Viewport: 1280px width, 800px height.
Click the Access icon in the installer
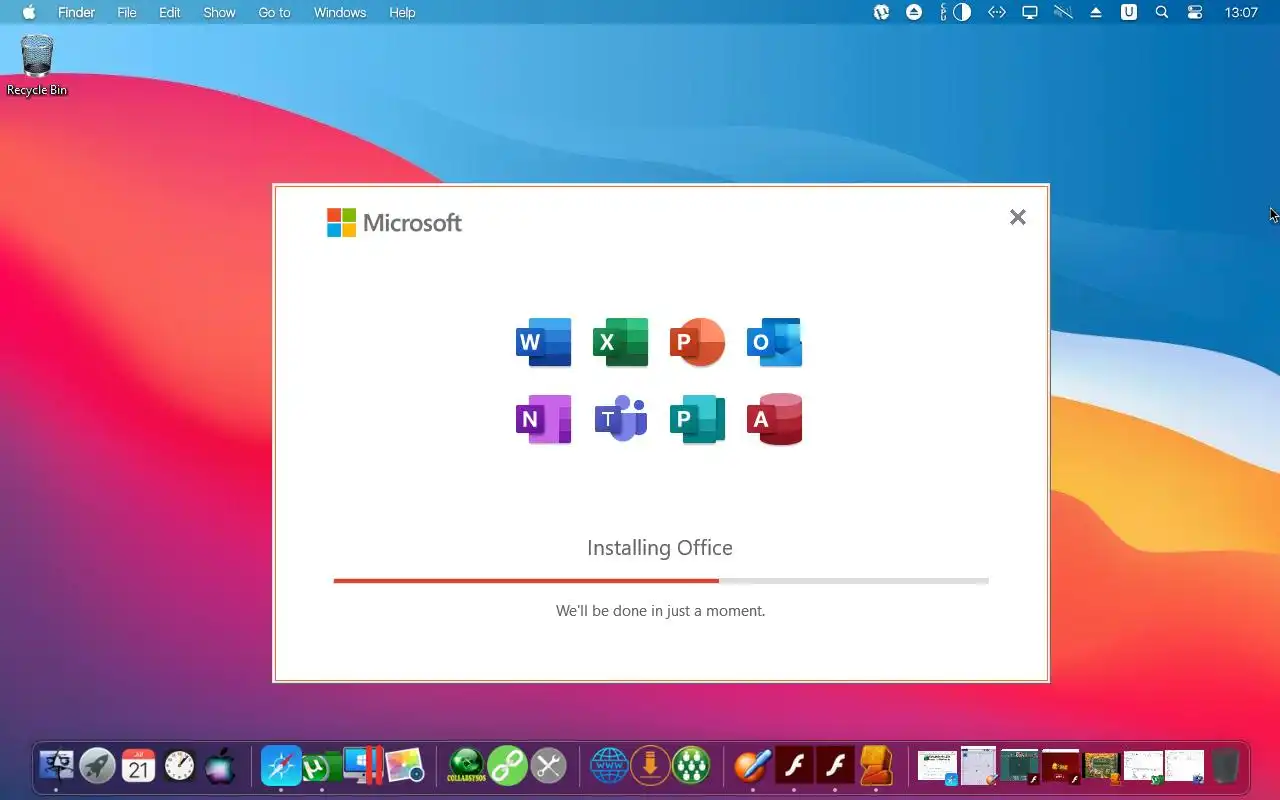click(774, 419)
